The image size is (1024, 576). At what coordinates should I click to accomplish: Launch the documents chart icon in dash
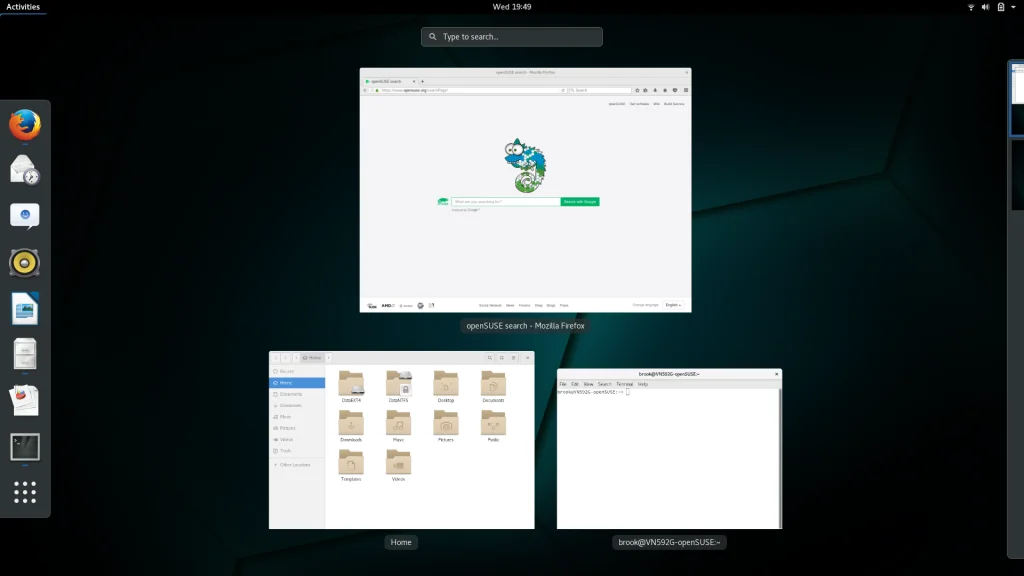pyautogui.click(x=25, y=400)
